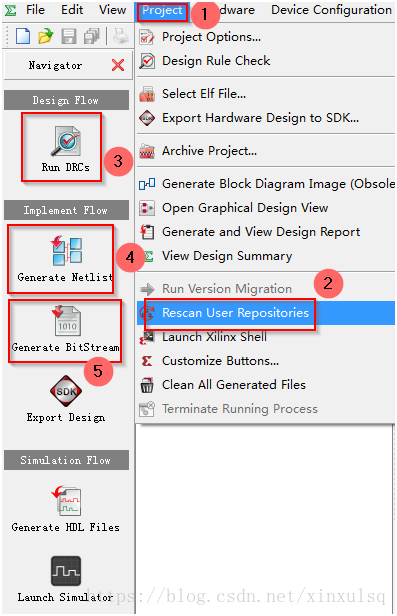Click the Save All toolbar icon
Screen dimensions: 397x616
click(92, 36)
